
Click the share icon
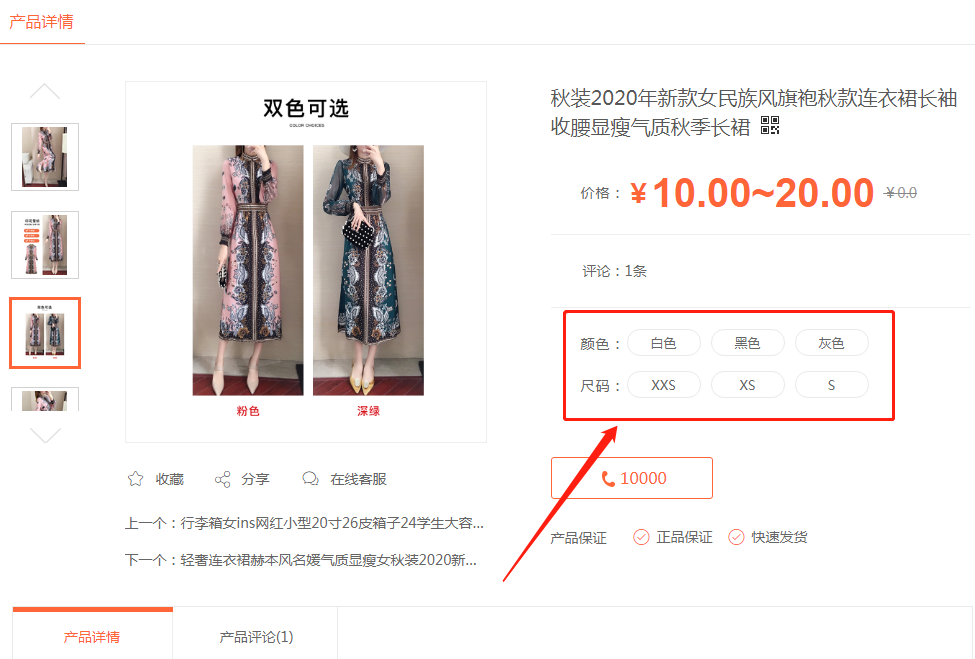pyautogui.click(x=223, y=479)
